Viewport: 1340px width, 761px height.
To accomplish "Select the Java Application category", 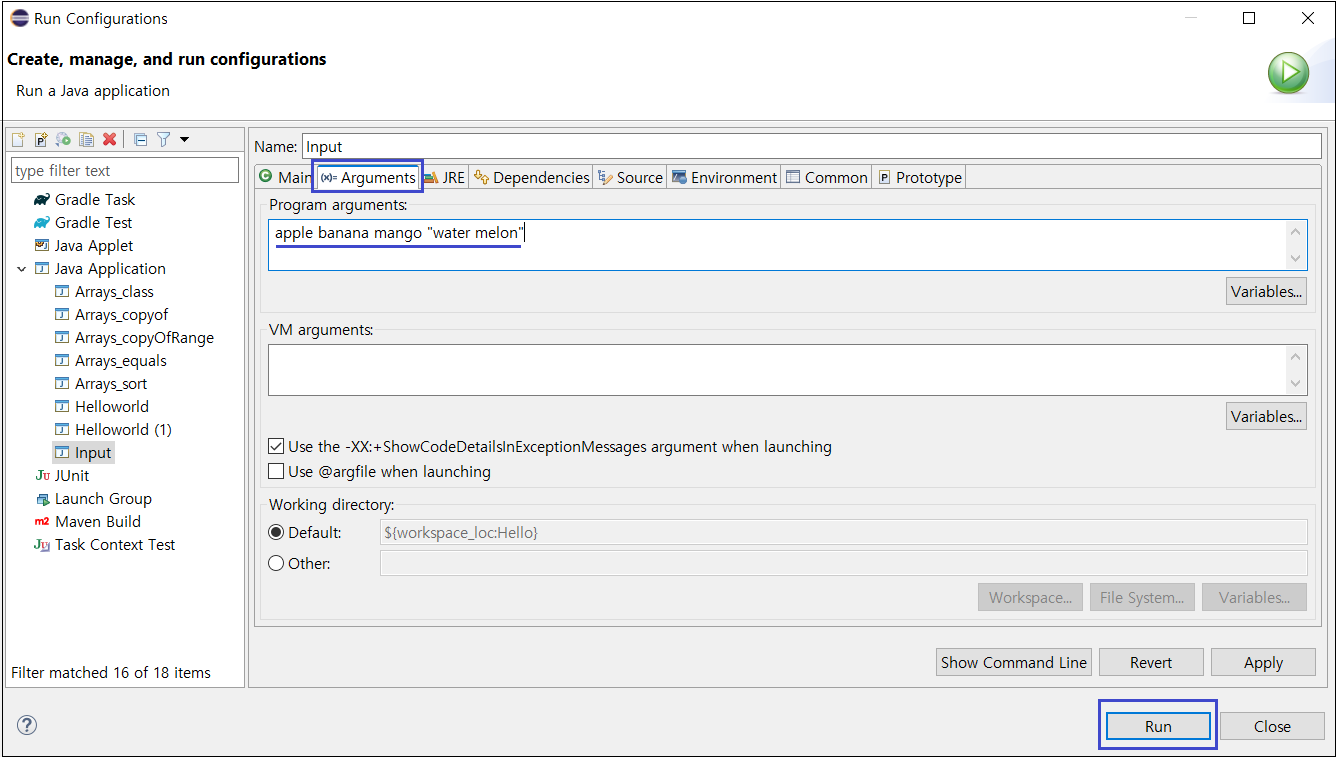I will (110, 269).
